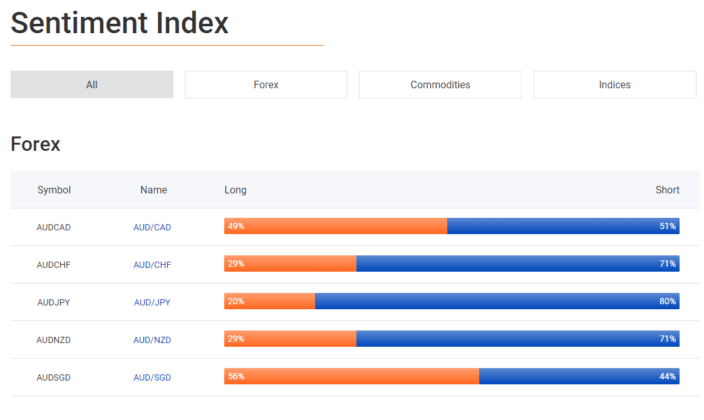Viewport: 704px width, 420px height.
Task: Click the Long column header
Action: [x=235, y=190]
